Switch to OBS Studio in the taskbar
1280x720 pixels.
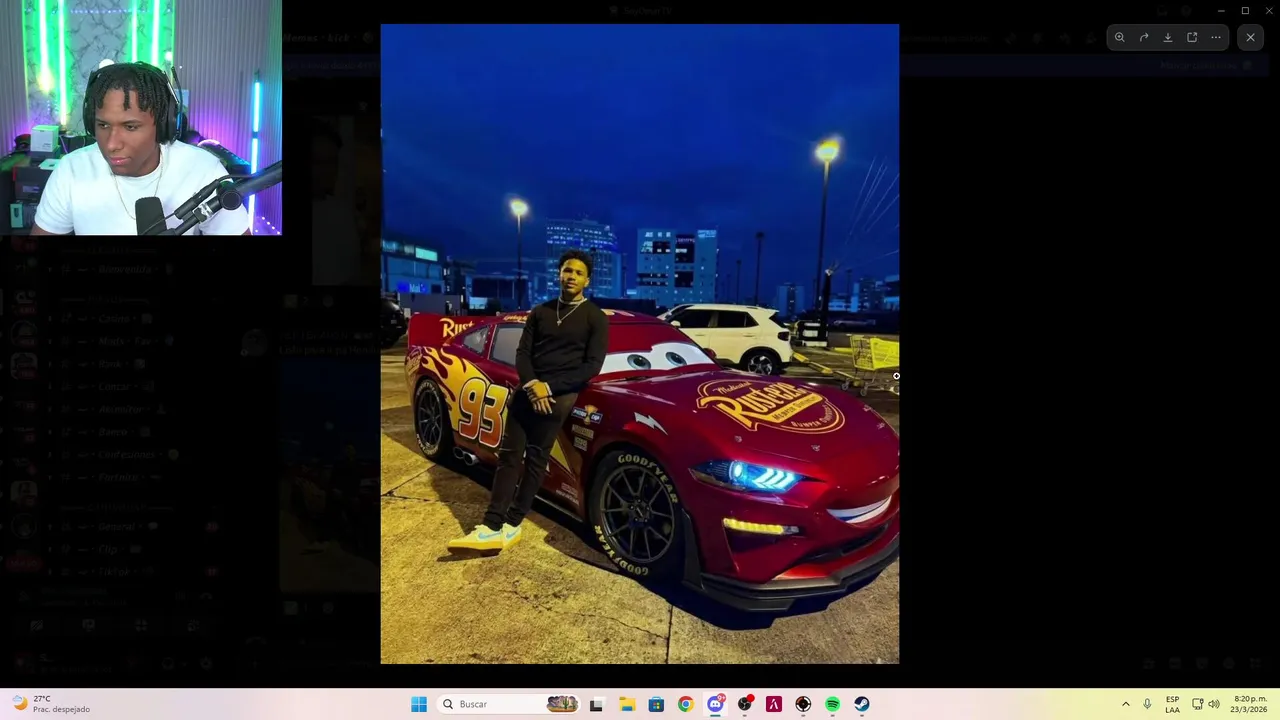click(x=744, y=704)
